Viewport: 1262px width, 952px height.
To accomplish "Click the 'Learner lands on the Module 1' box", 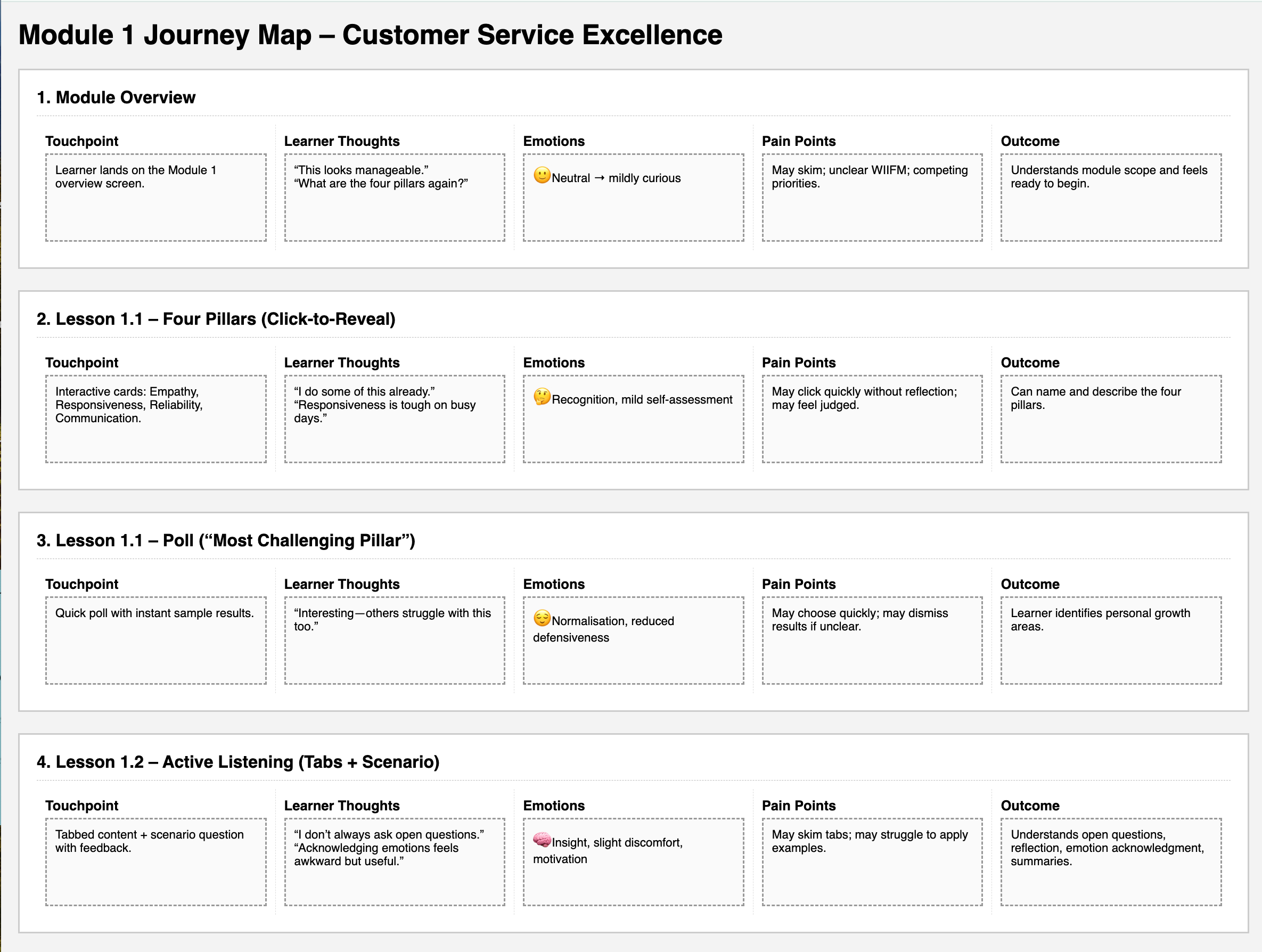I will point(155,197).
